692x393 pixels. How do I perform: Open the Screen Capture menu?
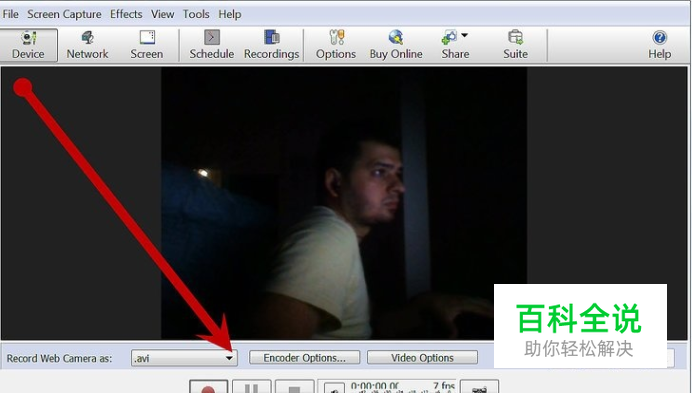(x=64, y=14)
